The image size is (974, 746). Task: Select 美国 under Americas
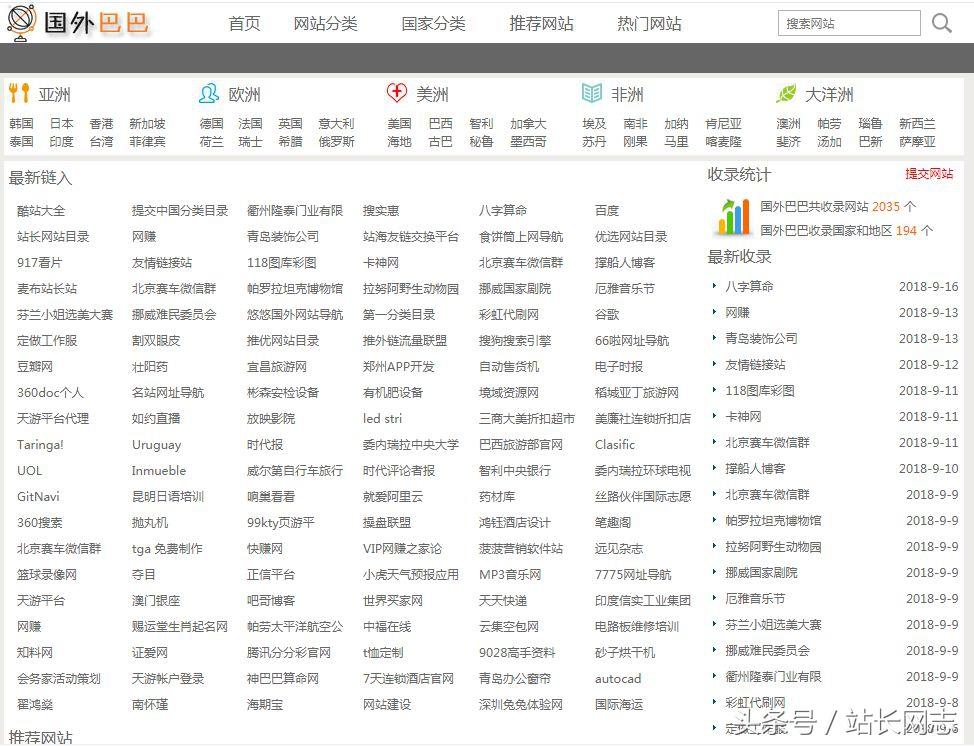399,124
